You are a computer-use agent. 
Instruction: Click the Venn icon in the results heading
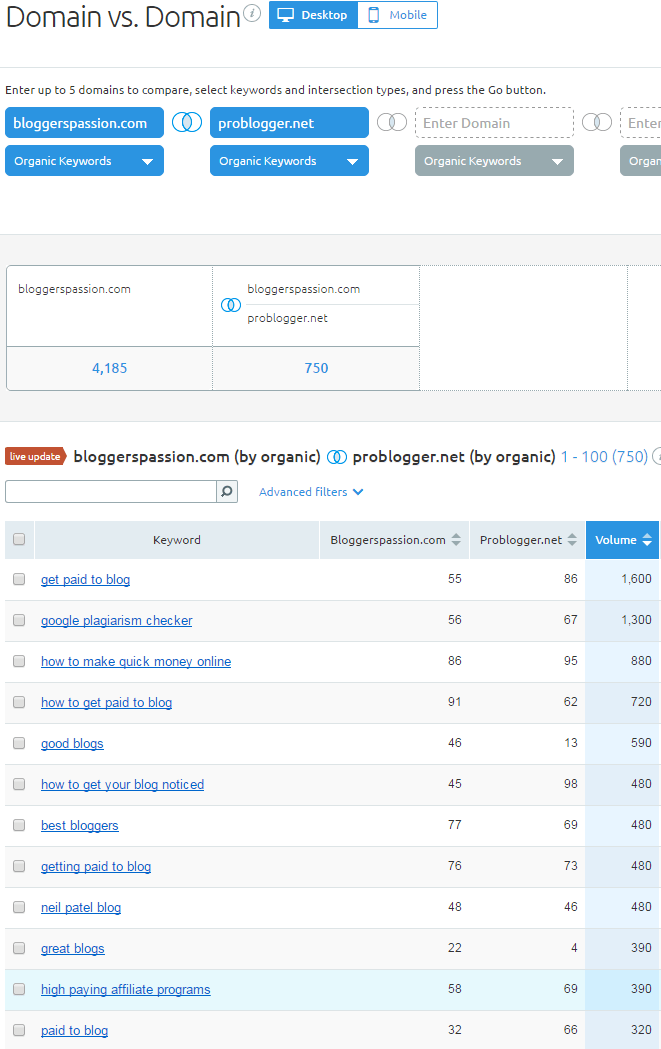click(x=337, y=457)
